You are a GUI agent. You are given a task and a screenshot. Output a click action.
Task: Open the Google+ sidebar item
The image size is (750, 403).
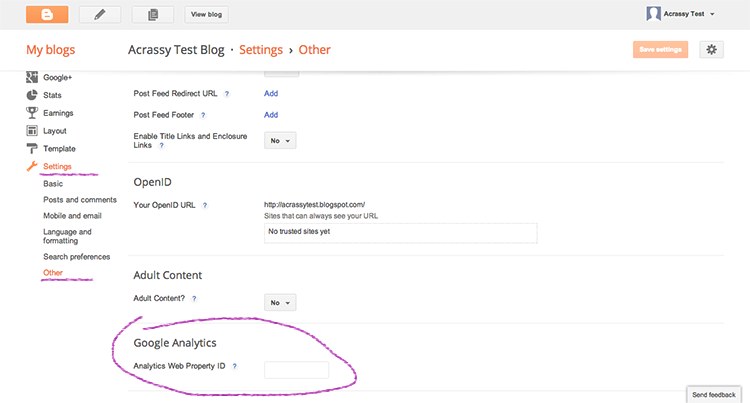click(x=57, y=77)
